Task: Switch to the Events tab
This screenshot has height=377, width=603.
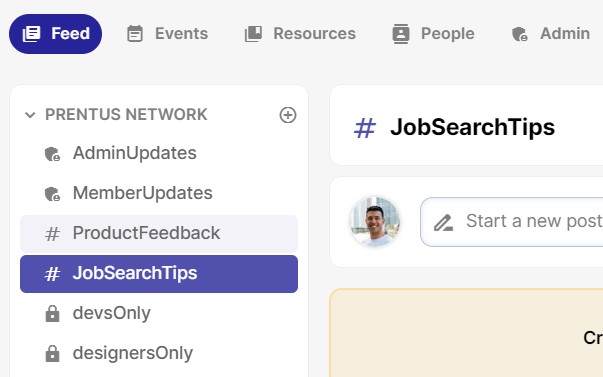Action: pyautogui.click(x=168, y=34)
